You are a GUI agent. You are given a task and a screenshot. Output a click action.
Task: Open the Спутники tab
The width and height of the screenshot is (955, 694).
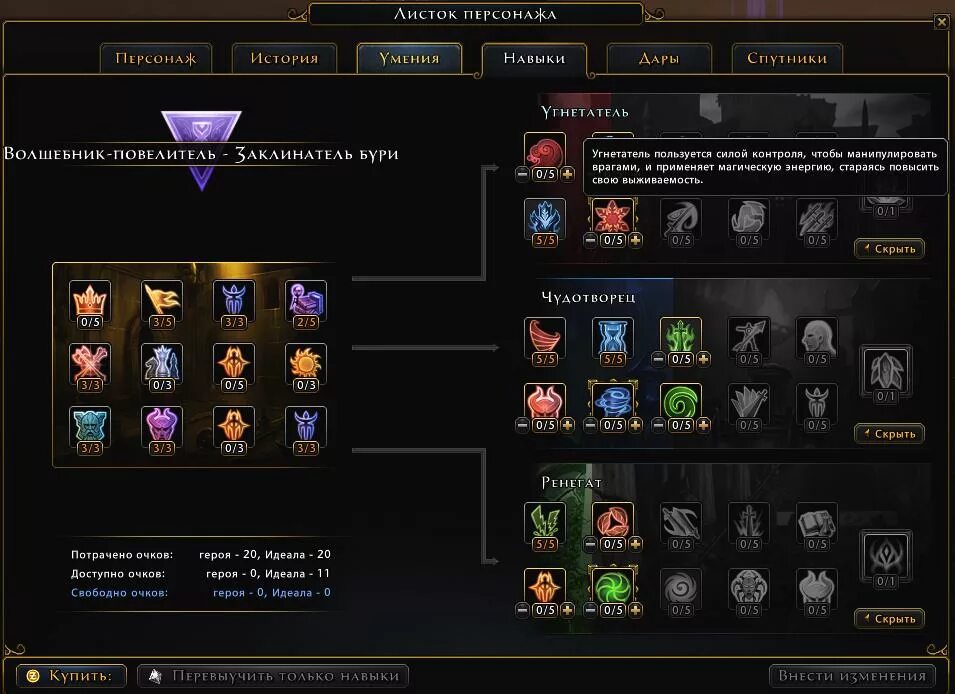point(787,58)
